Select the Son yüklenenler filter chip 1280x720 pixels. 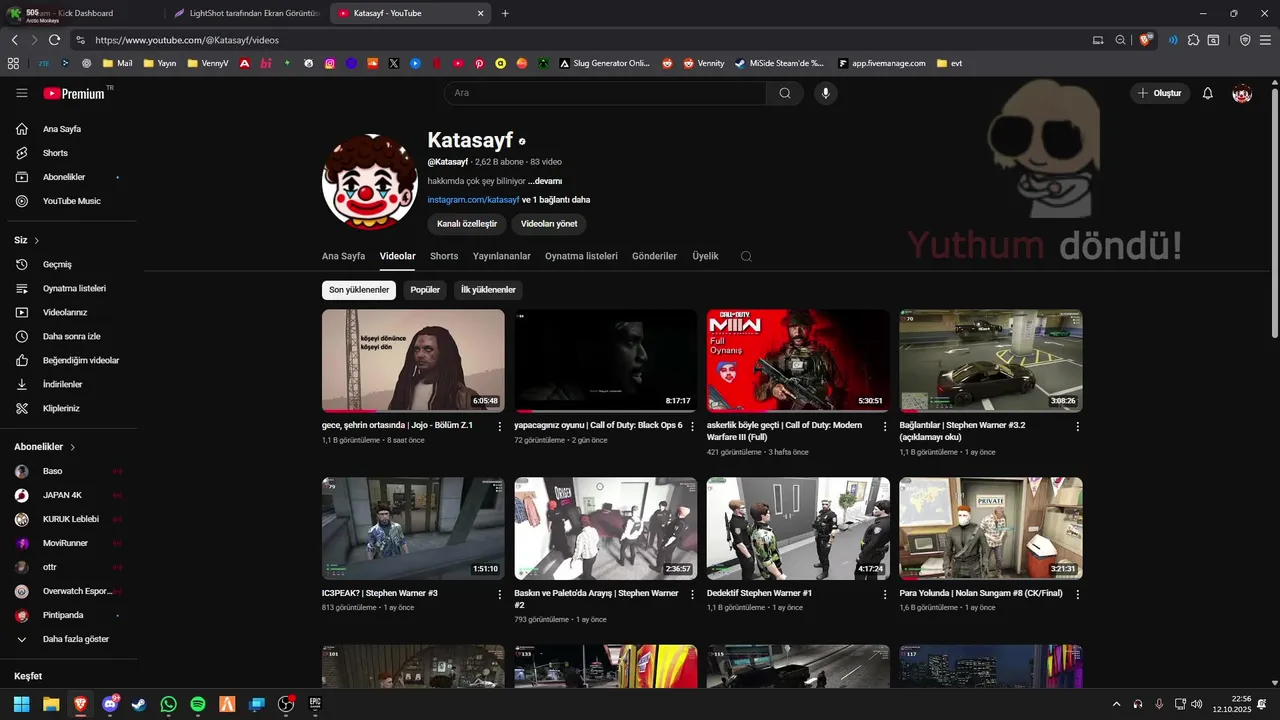click(359, 290)
